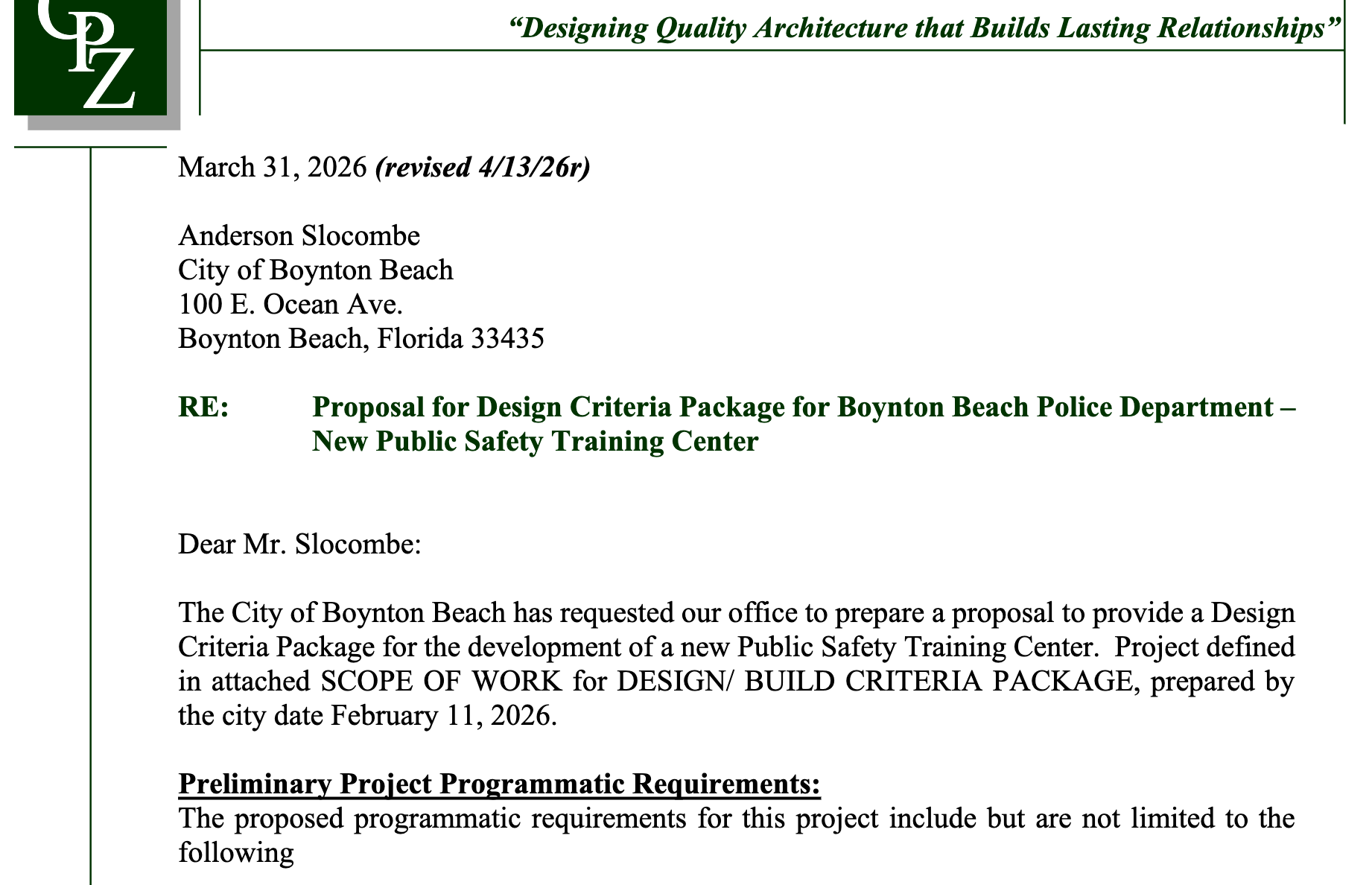Click the heading "Preliminary Project Programmatic Requirements:"
The height and width of the screenshot is (885, 1372).
coord(500,784)
